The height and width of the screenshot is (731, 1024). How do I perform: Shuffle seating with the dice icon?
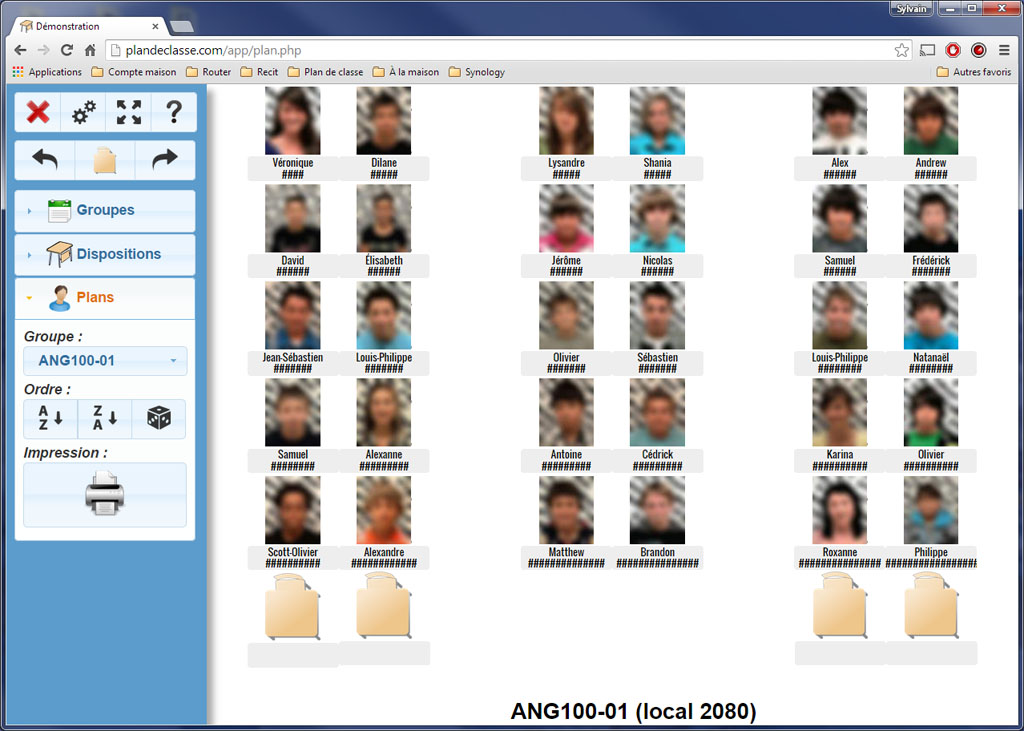(x=158, y=419)
